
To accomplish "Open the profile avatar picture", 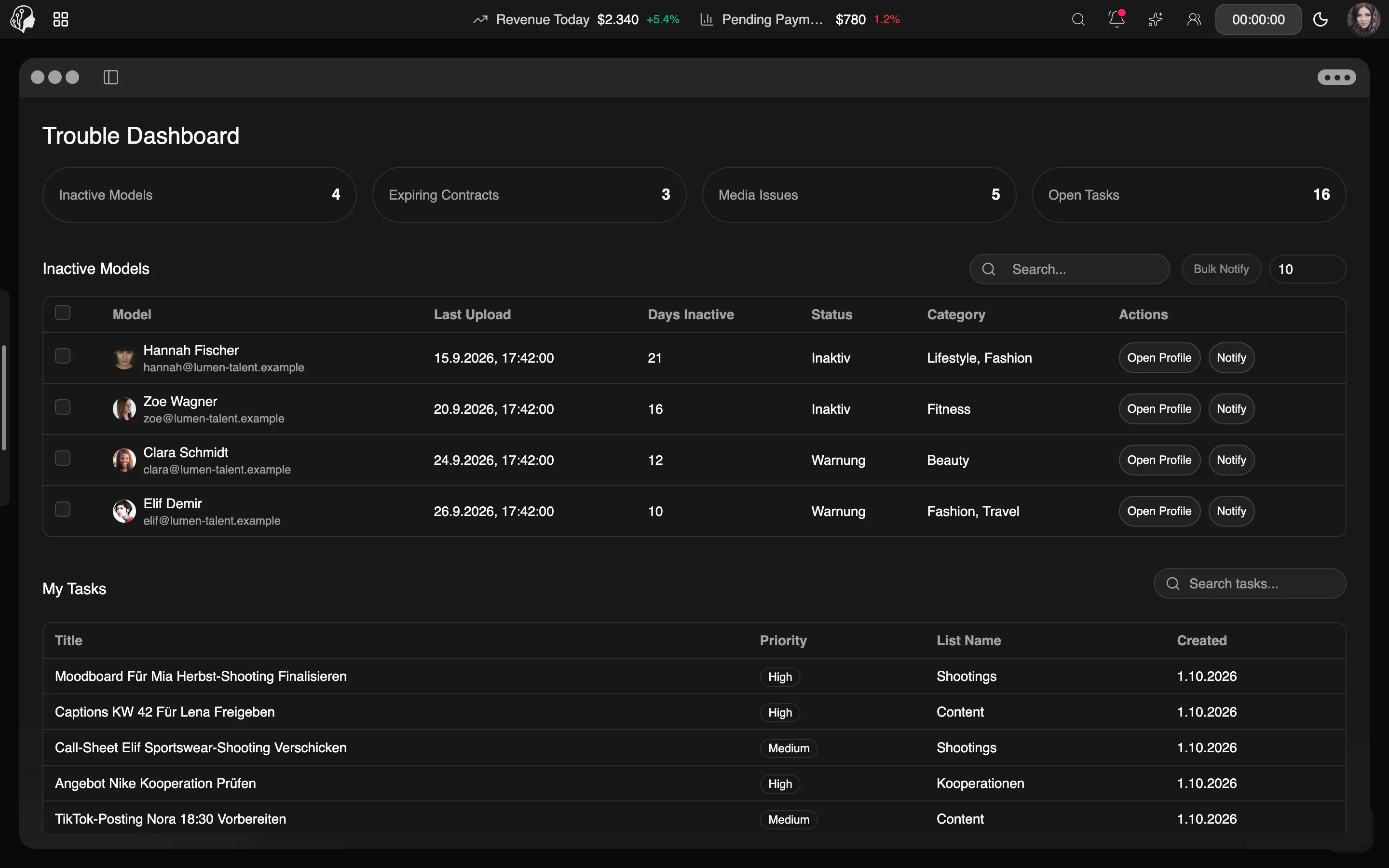I will click(1364, 19).
